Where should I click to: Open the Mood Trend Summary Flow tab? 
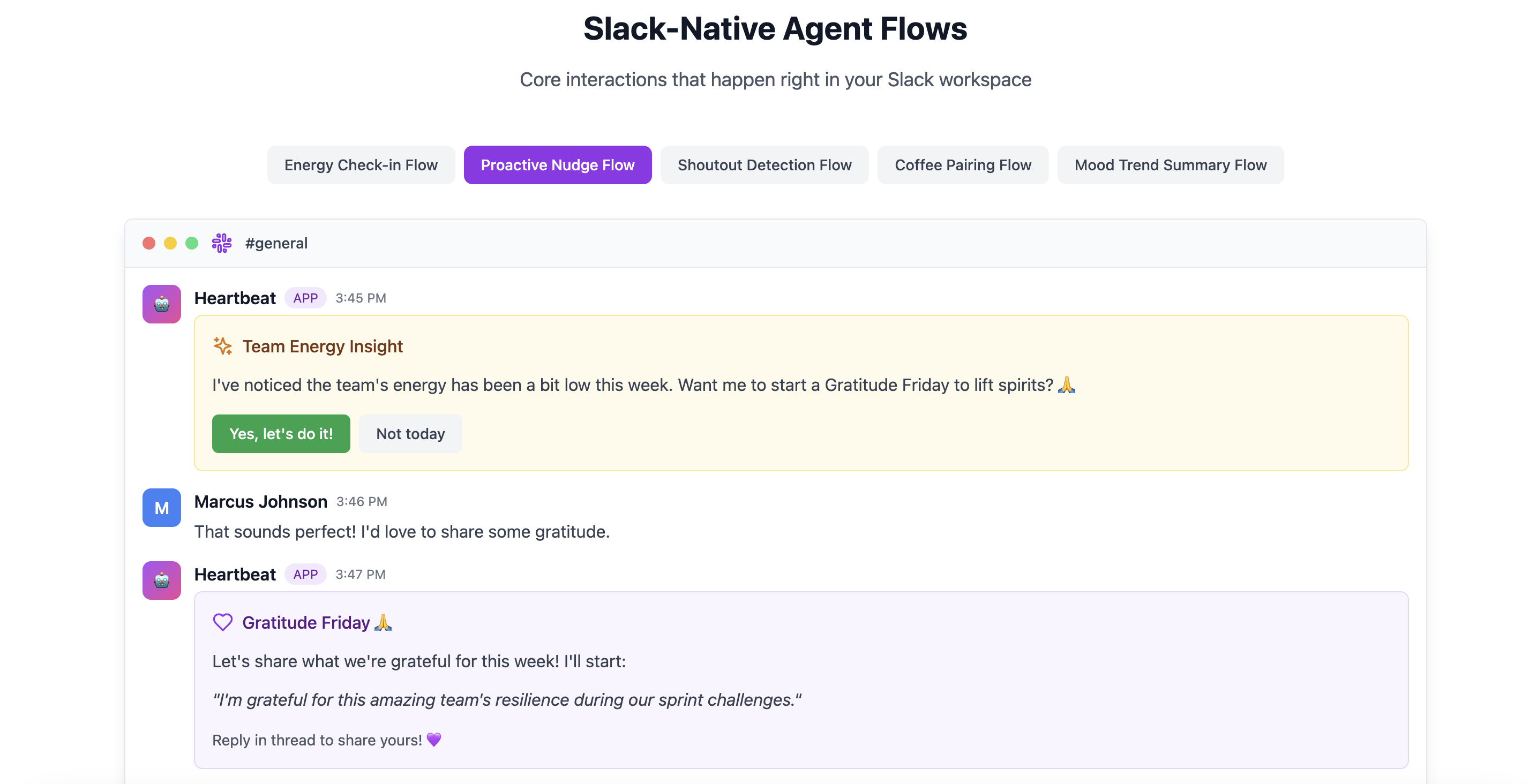(1170, 165)
